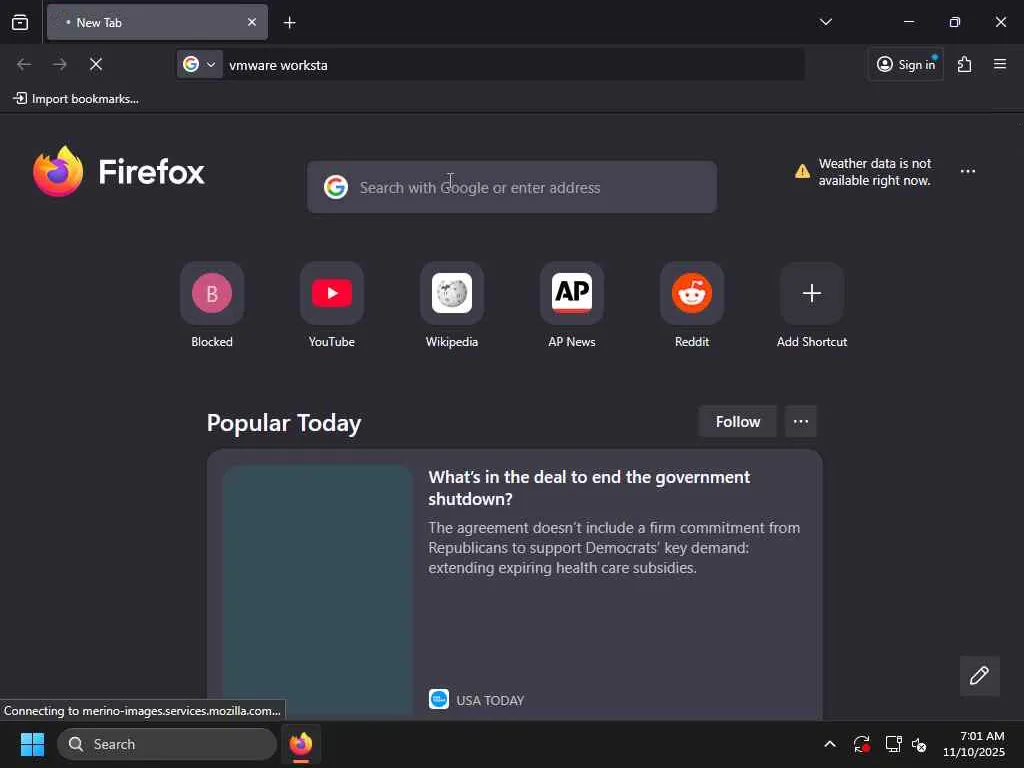Image resolution: width=1024 pixels, height=768 pixels.
Task: Open the clock showing 7:01 AM
Action: click(973, 744)
